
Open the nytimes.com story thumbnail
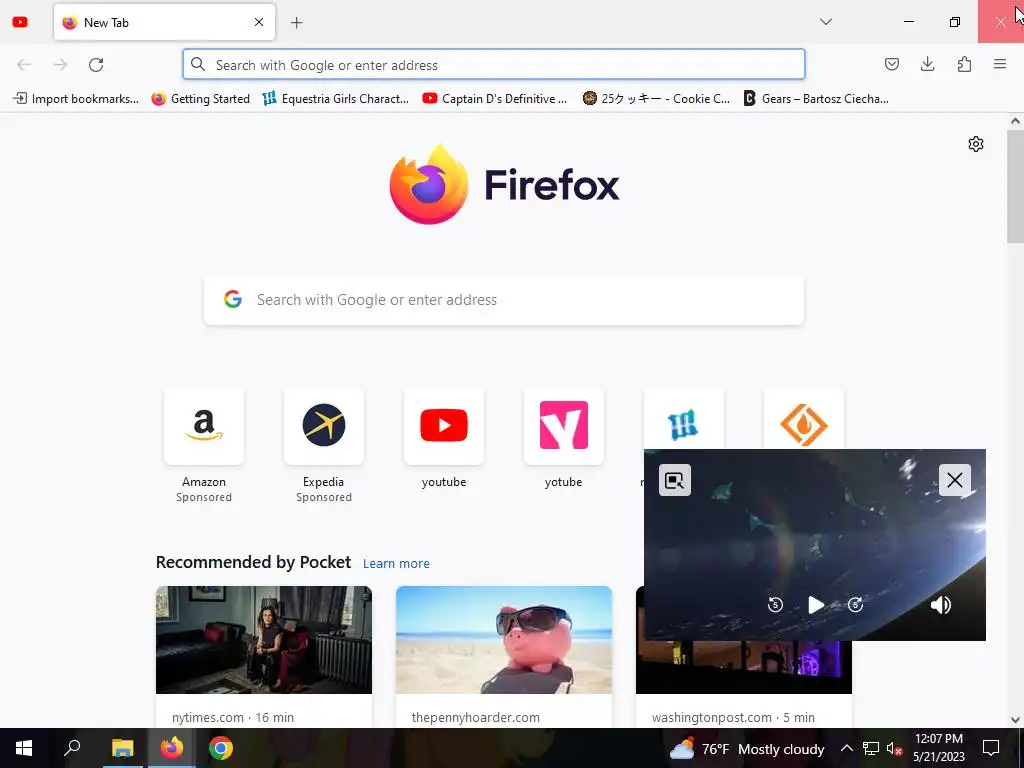click(x=264, y=640)
